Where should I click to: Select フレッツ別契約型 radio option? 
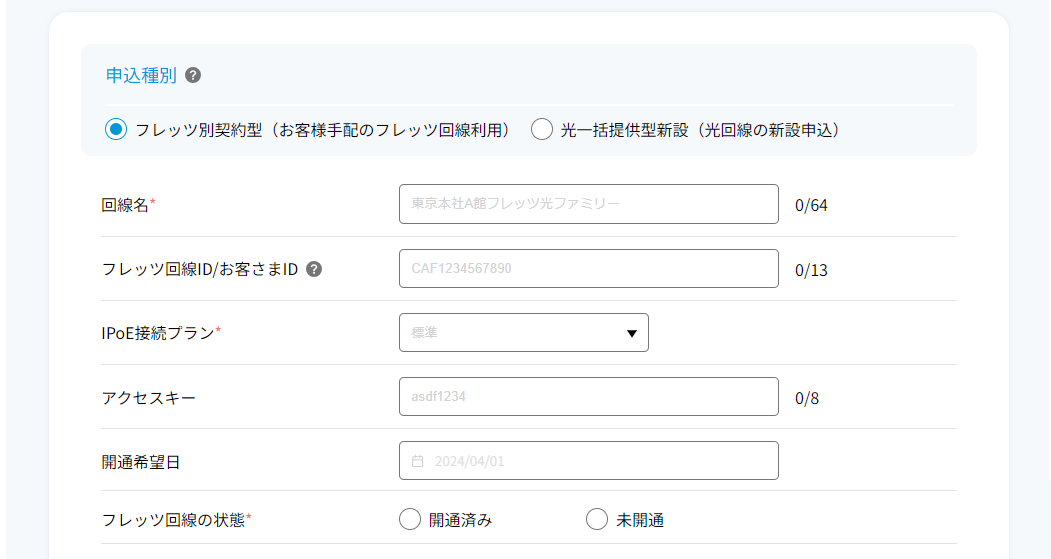[x=116, y=129]
